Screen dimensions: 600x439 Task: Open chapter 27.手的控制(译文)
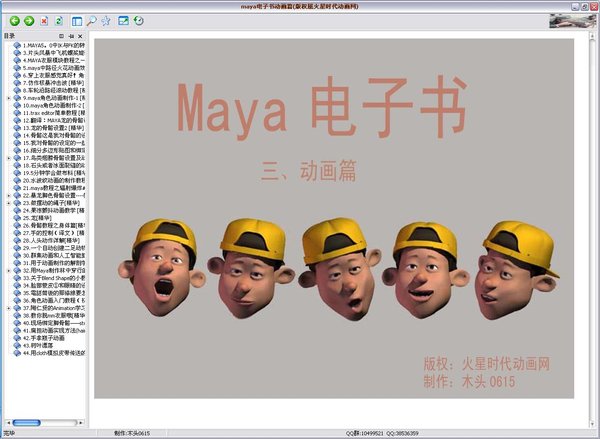54,233
